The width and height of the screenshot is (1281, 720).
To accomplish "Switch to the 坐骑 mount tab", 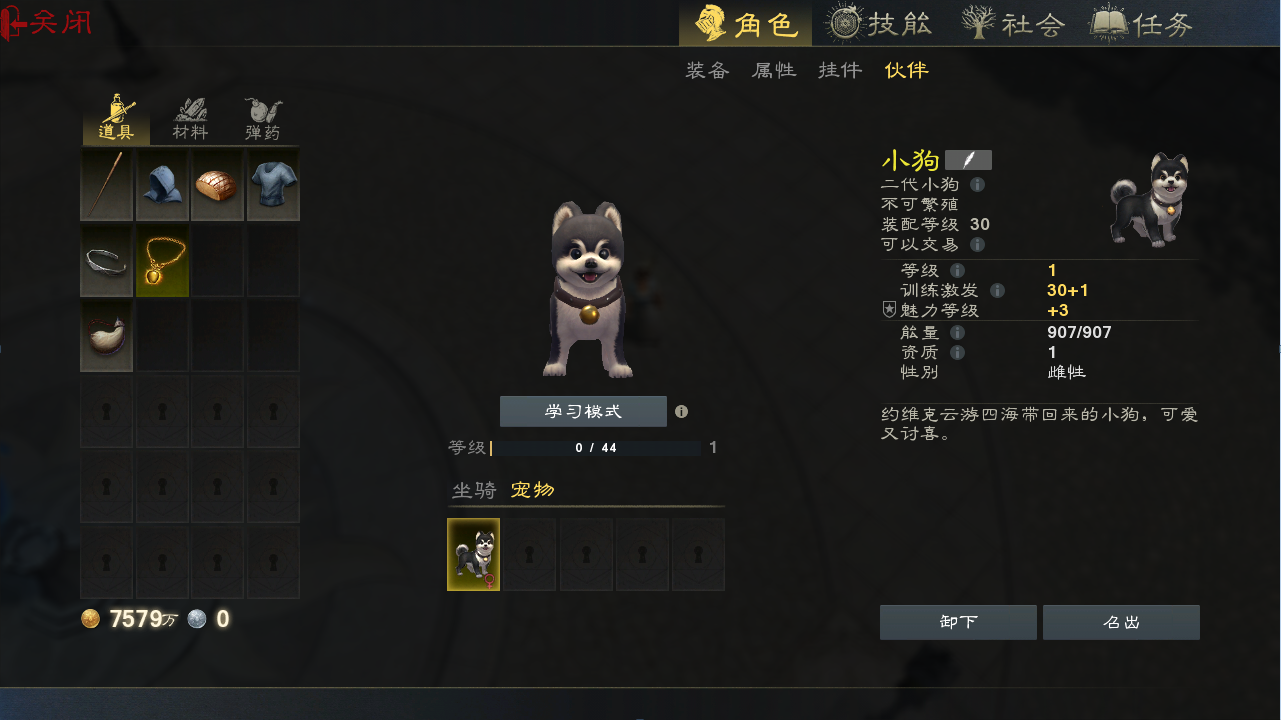I will 474,490.
